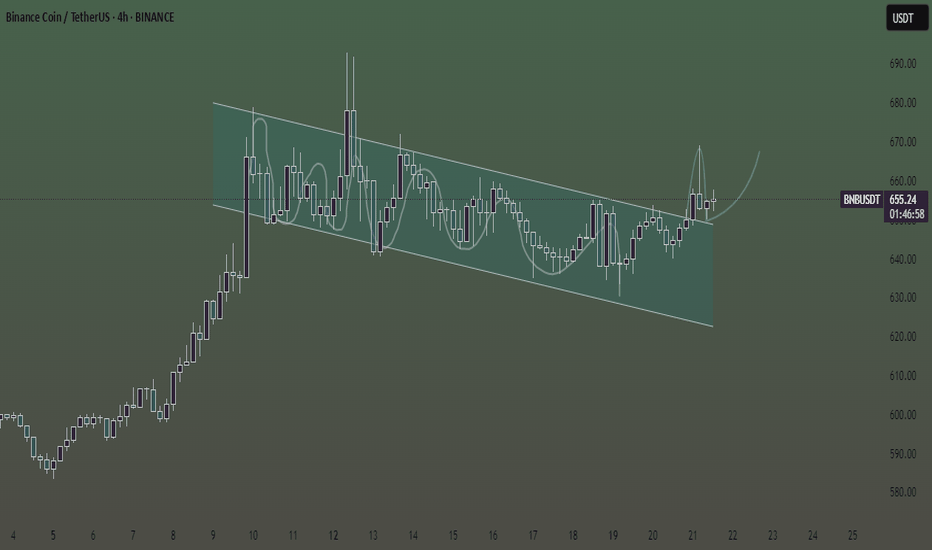932x550 pixels.
Task: Click date 10 on time axis
Action: [253, 536]
